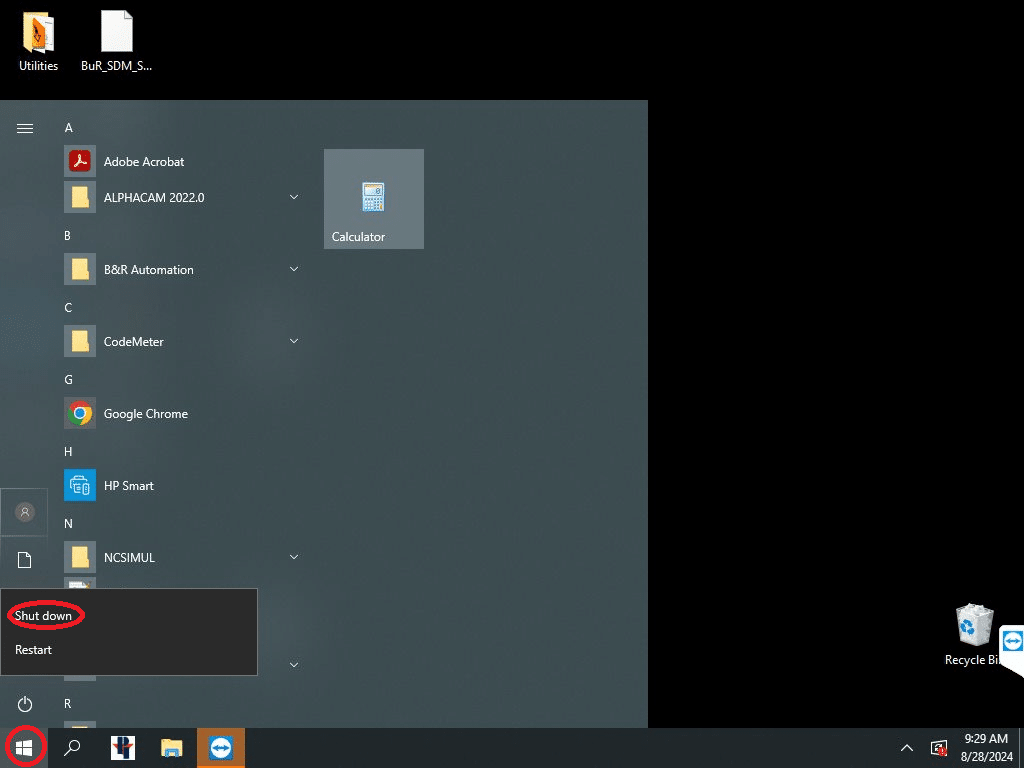Select Restart from power menu
Screen dimensions: 1024x768
(34, 650)
